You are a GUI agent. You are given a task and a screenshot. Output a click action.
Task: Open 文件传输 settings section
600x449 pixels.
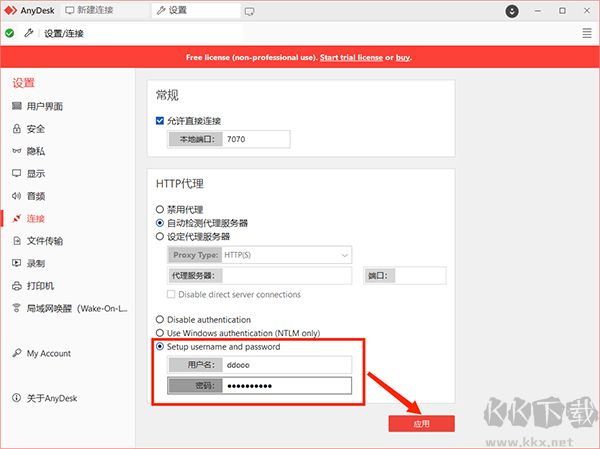point(45,241)
